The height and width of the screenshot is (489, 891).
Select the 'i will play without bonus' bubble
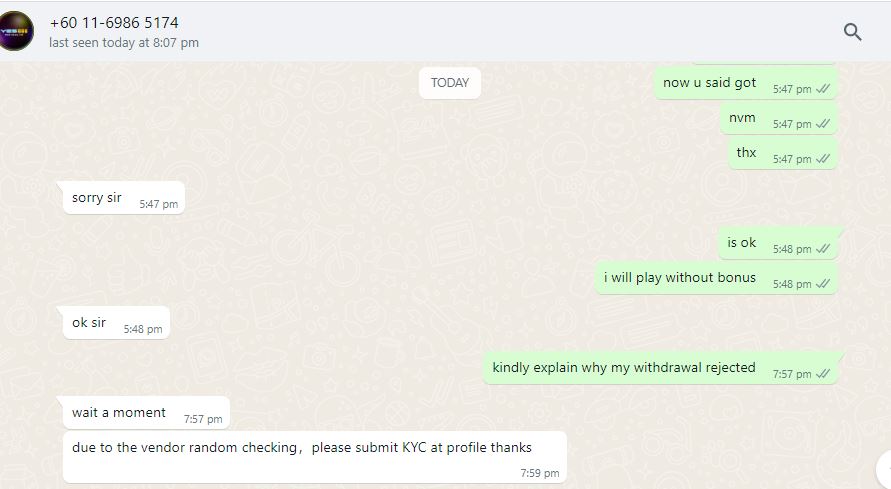click(716, 278)
